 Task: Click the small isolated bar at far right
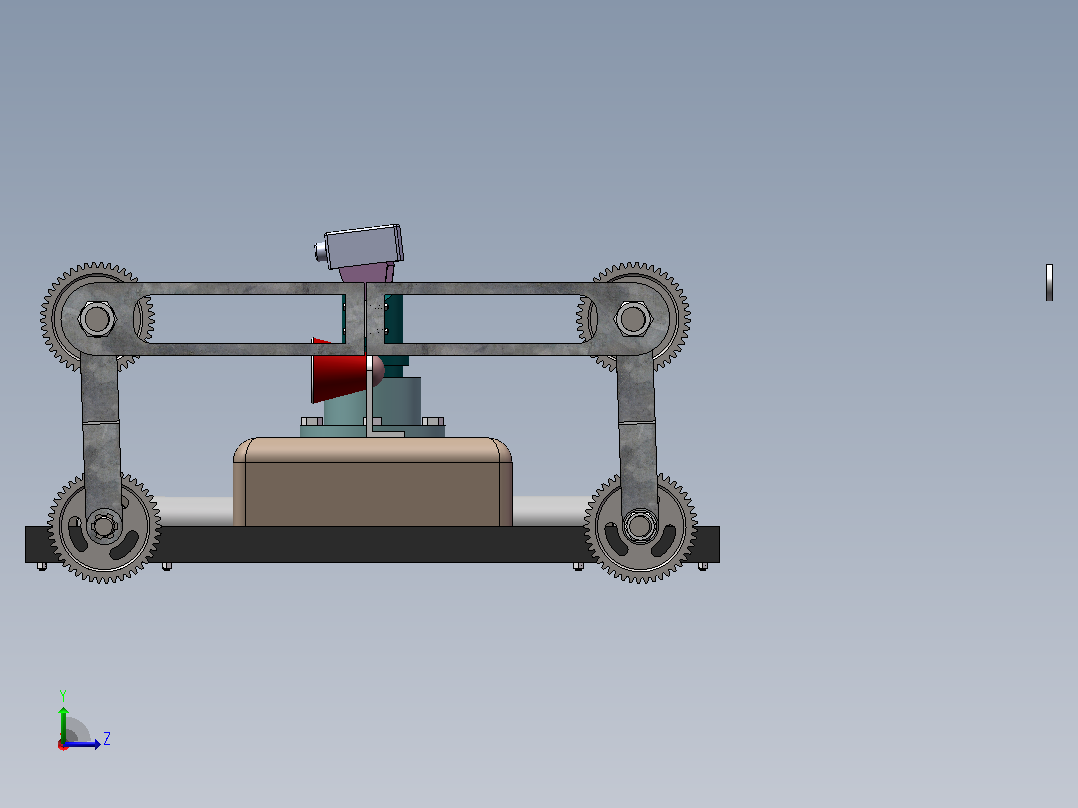(1049, 283)
